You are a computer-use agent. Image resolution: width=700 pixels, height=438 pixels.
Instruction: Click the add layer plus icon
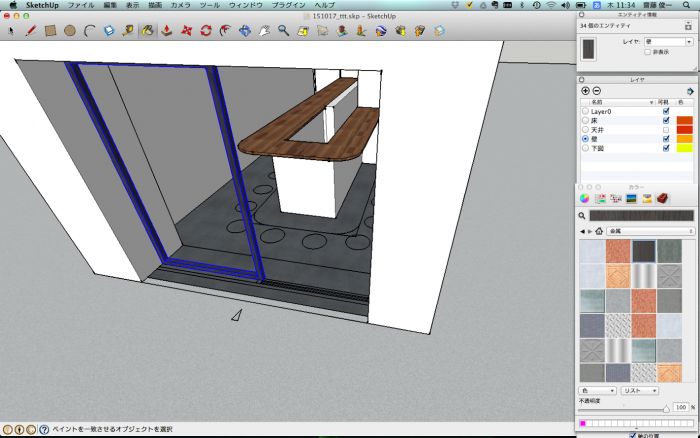pos(585,91)
